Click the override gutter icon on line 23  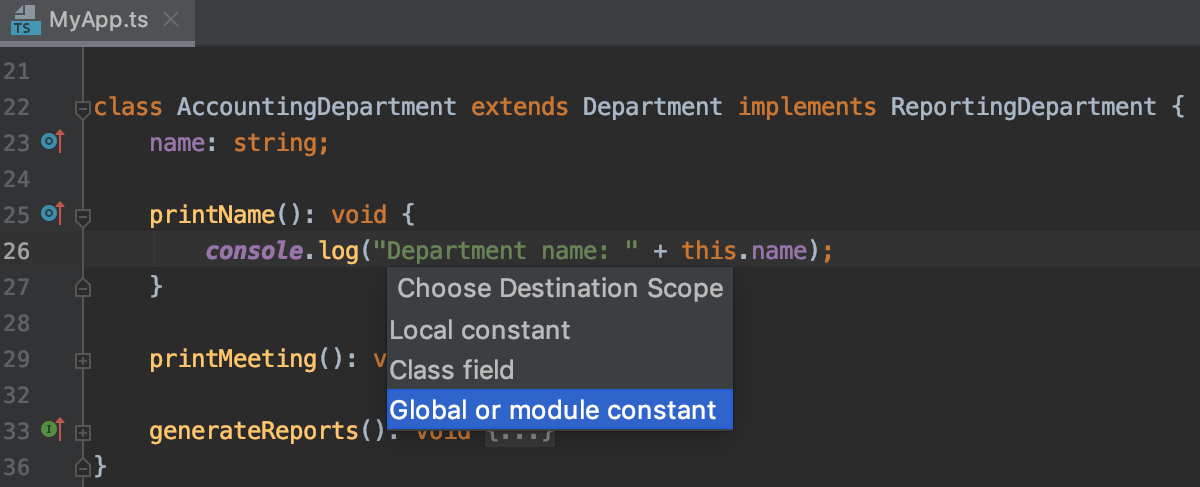[52, 143]
